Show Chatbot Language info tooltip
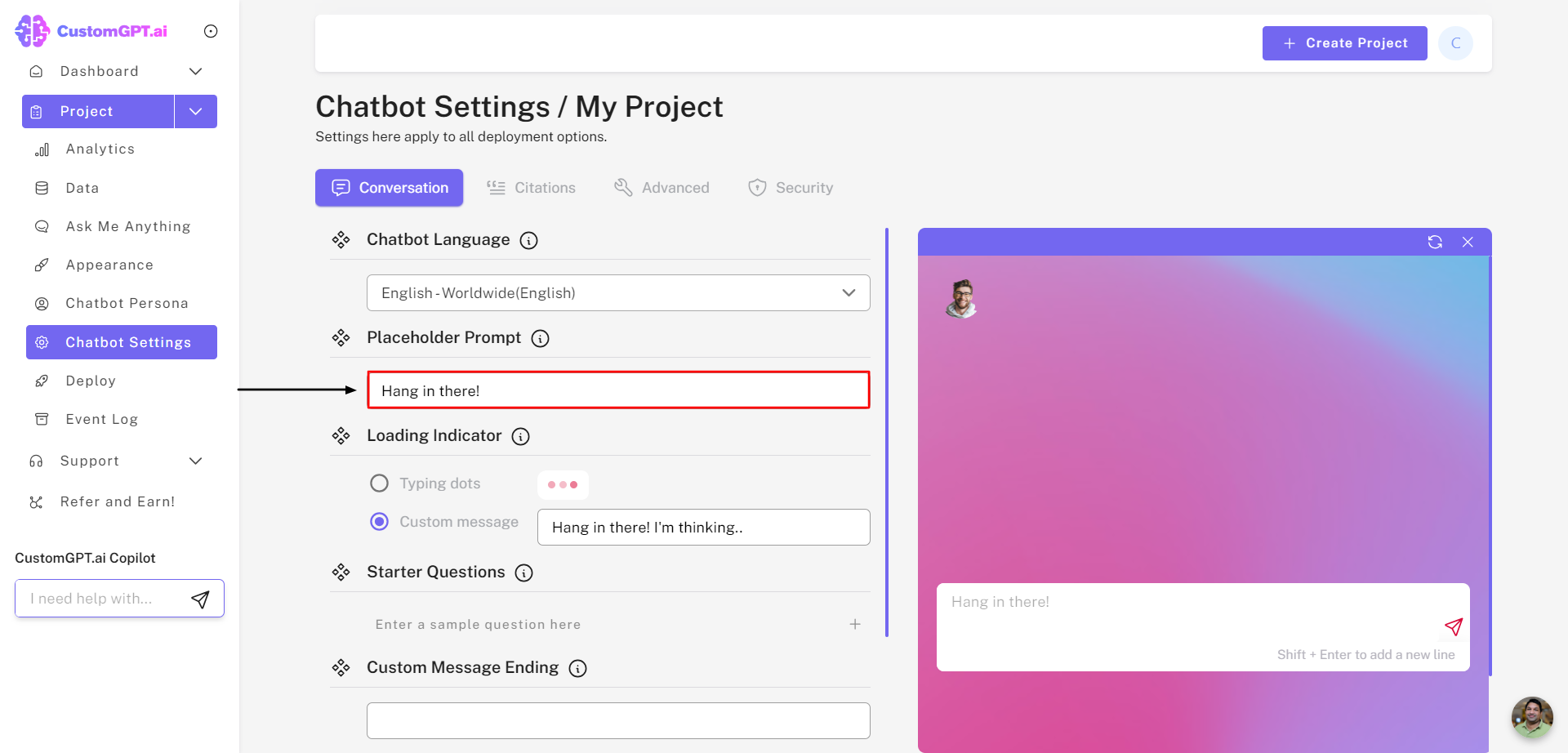Screen dimensions: 1568x753 pyautogui.click(x=529, y=240)
